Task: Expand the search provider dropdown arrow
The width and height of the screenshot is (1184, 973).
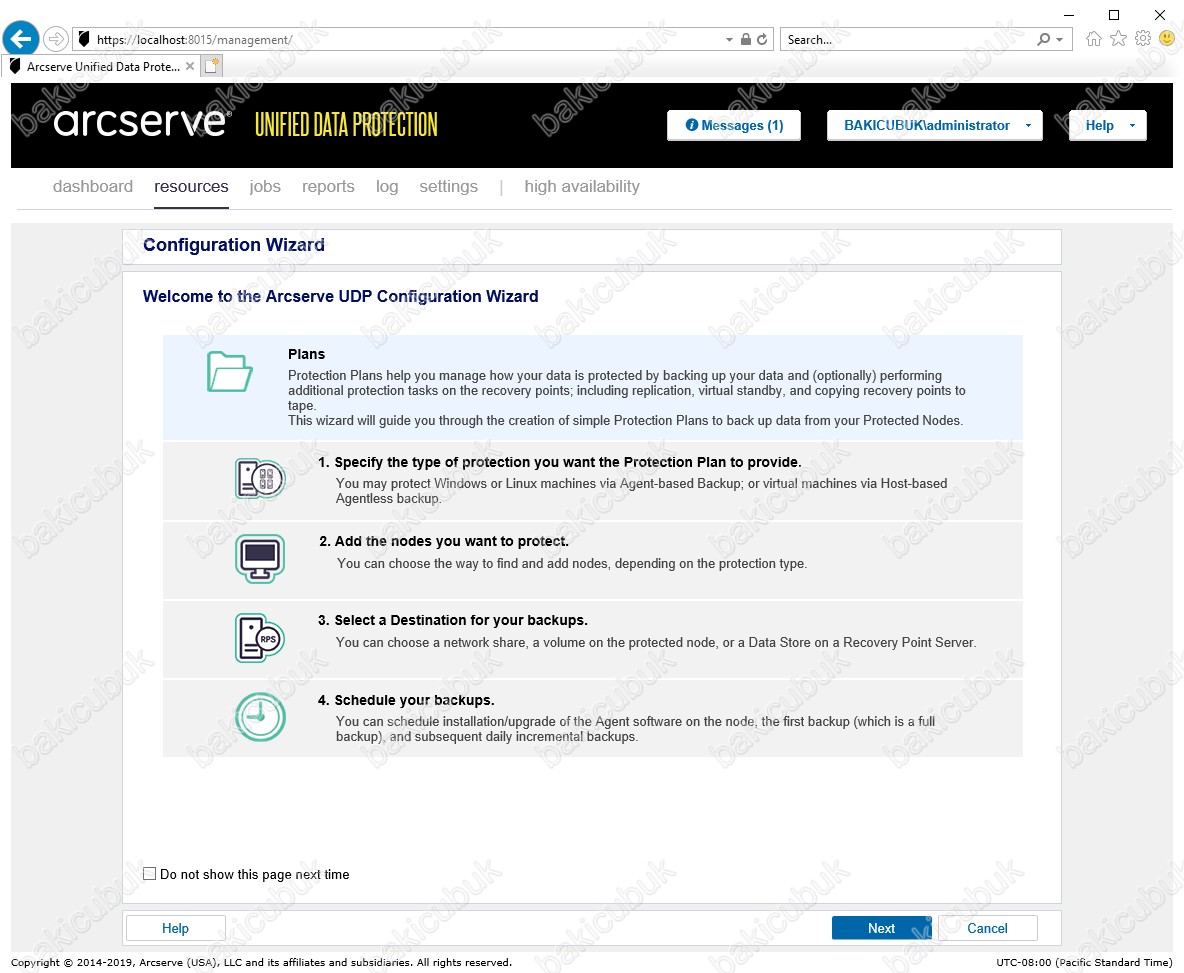Action: (x=1059, y=40)
